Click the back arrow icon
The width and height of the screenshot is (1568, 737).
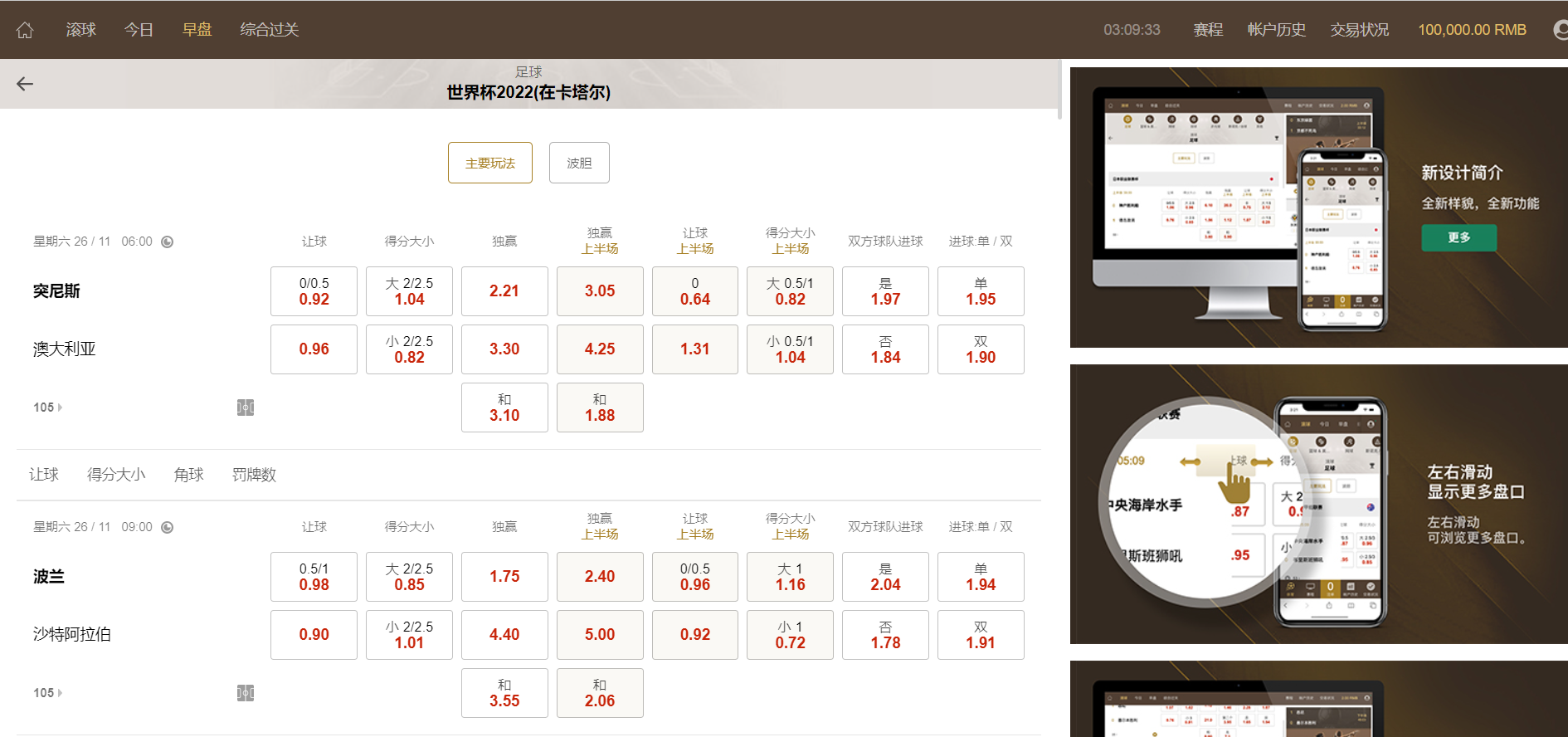point(25,84)
